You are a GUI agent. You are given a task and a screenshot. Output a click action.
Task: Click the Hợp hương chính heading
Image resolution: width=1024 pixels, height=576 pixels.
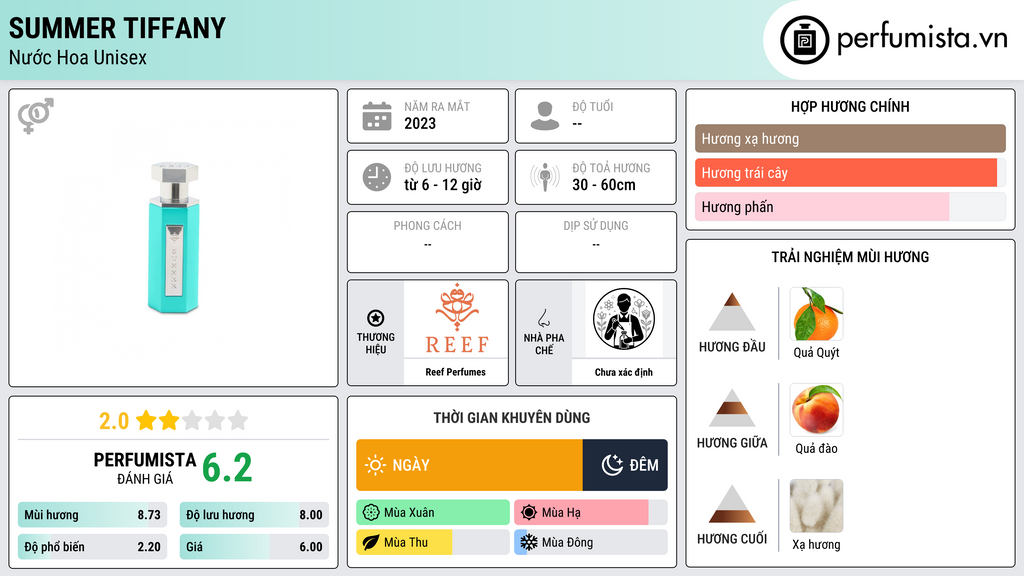point(850,106)
